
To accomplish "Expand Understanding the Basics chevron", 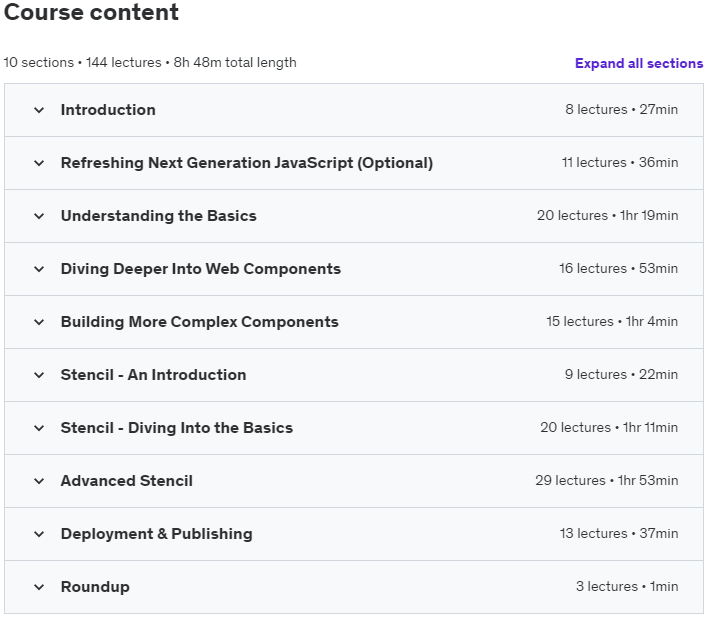I will pyautogui.click(x=39, y=216).
